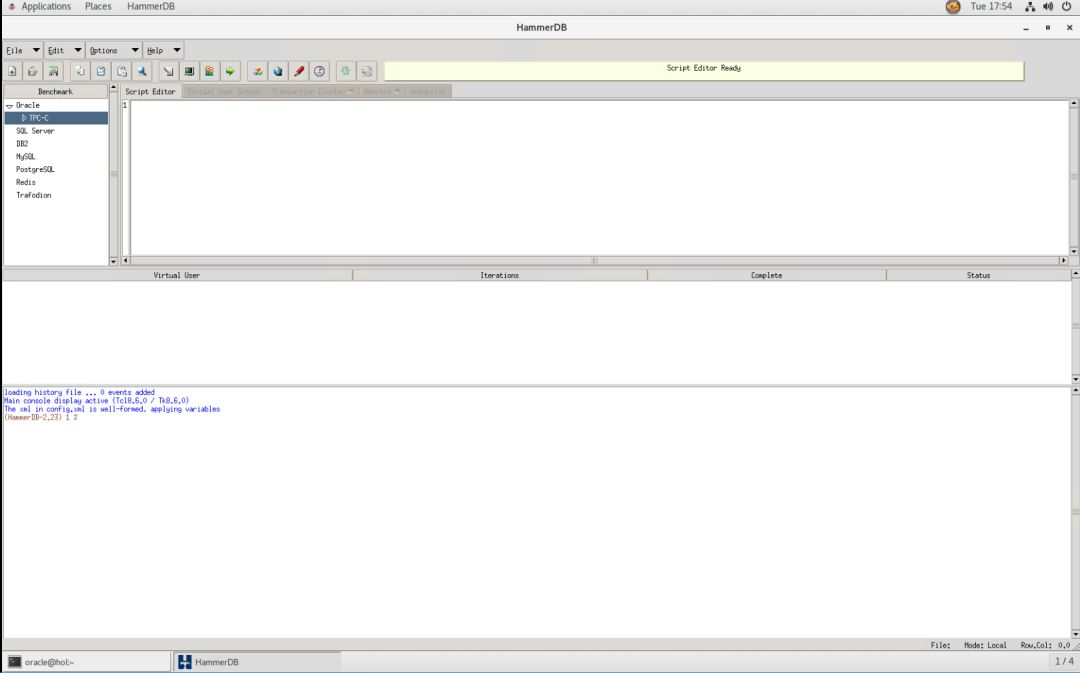
Task: Click the Complete column header
Action: pyautogui.click(x=767, y=276)
